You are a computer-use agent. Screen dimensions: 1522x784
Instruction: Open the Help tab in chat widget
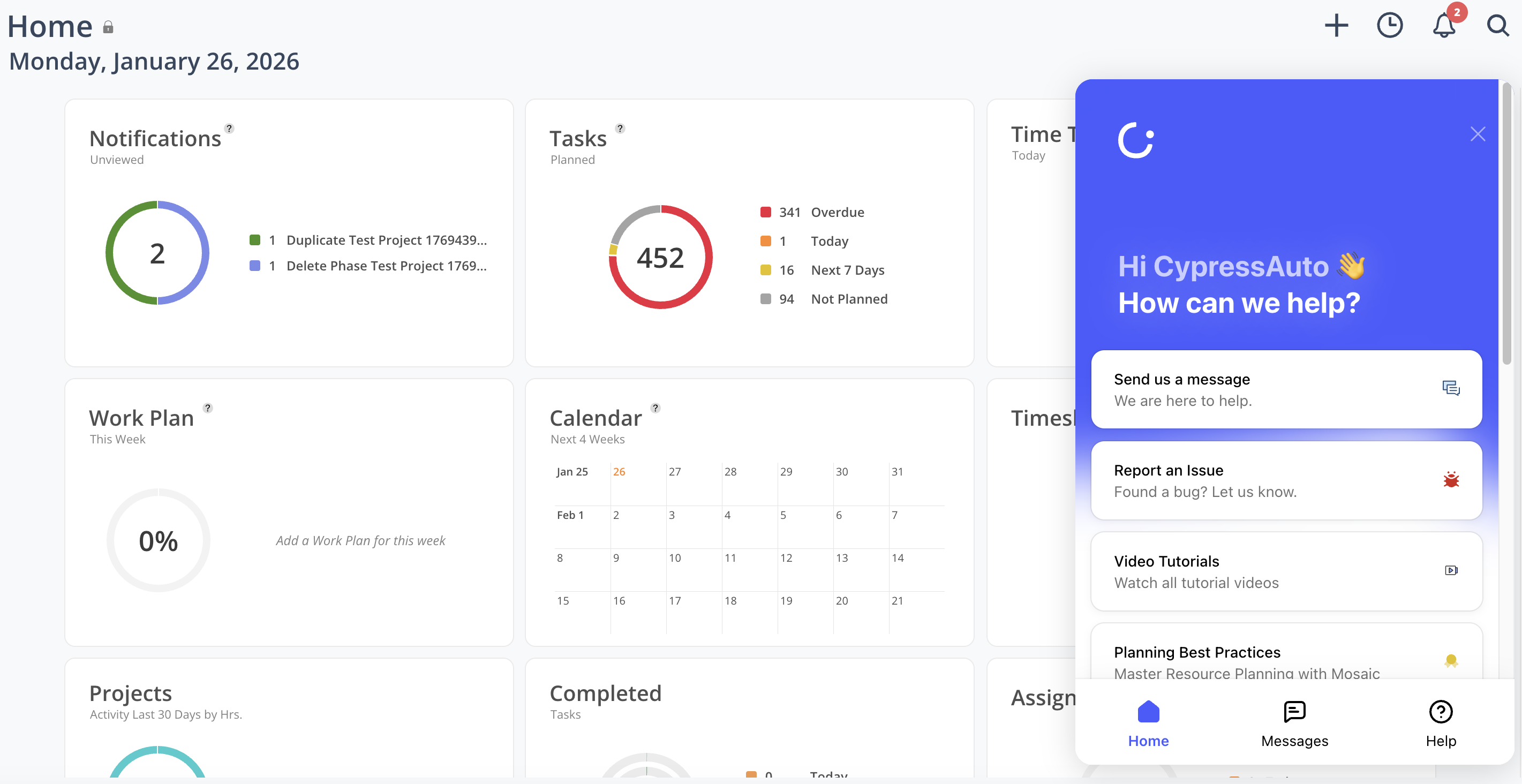[1440, 723]
